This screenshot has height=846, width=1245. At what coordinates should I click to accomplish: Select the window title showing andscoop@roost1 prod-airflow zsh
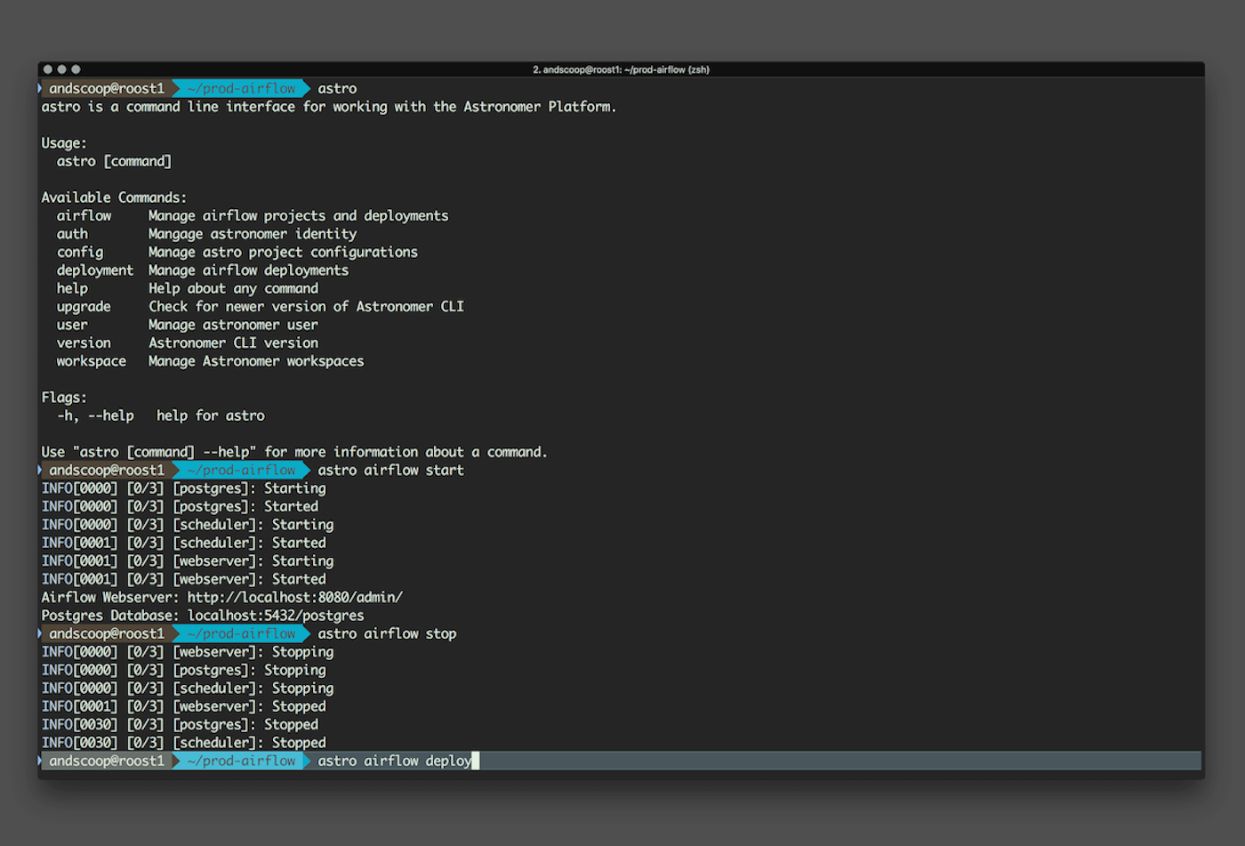[x=621, y=70]
